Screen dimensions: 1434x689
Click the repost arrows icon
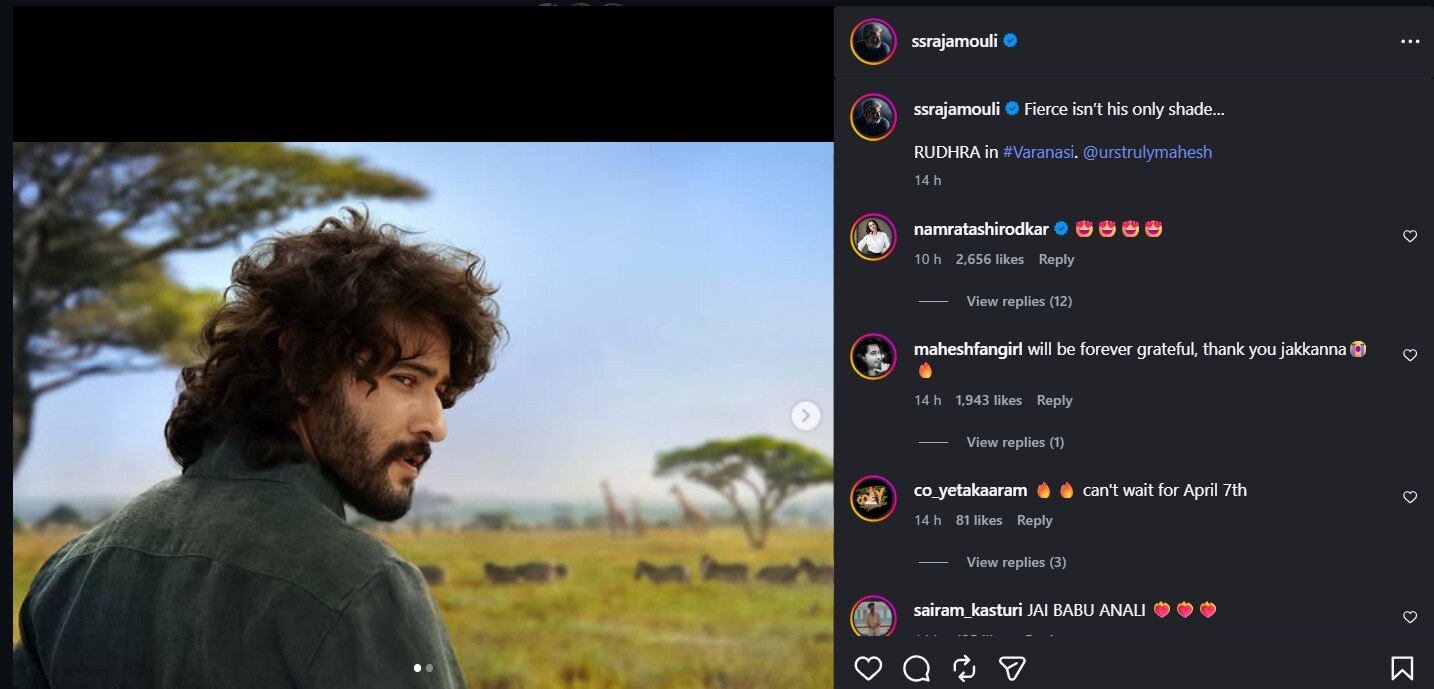[x=964, y=668]
